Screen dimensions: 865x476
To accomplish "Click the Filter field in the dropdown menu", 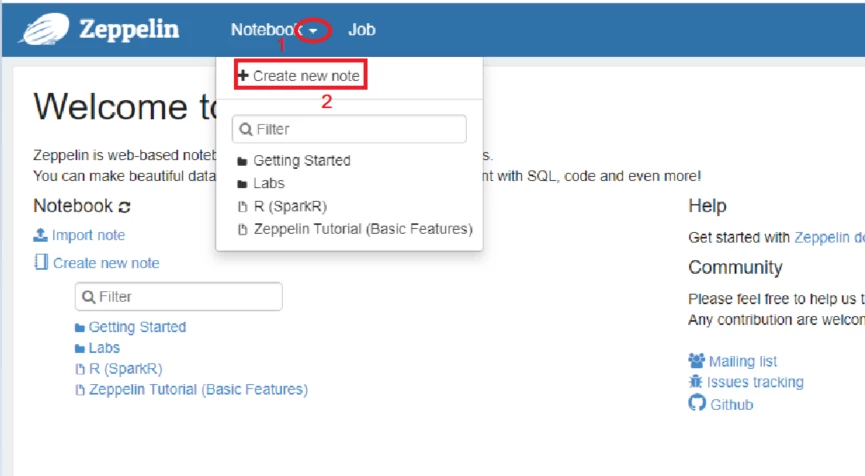I will coord(349,129).
